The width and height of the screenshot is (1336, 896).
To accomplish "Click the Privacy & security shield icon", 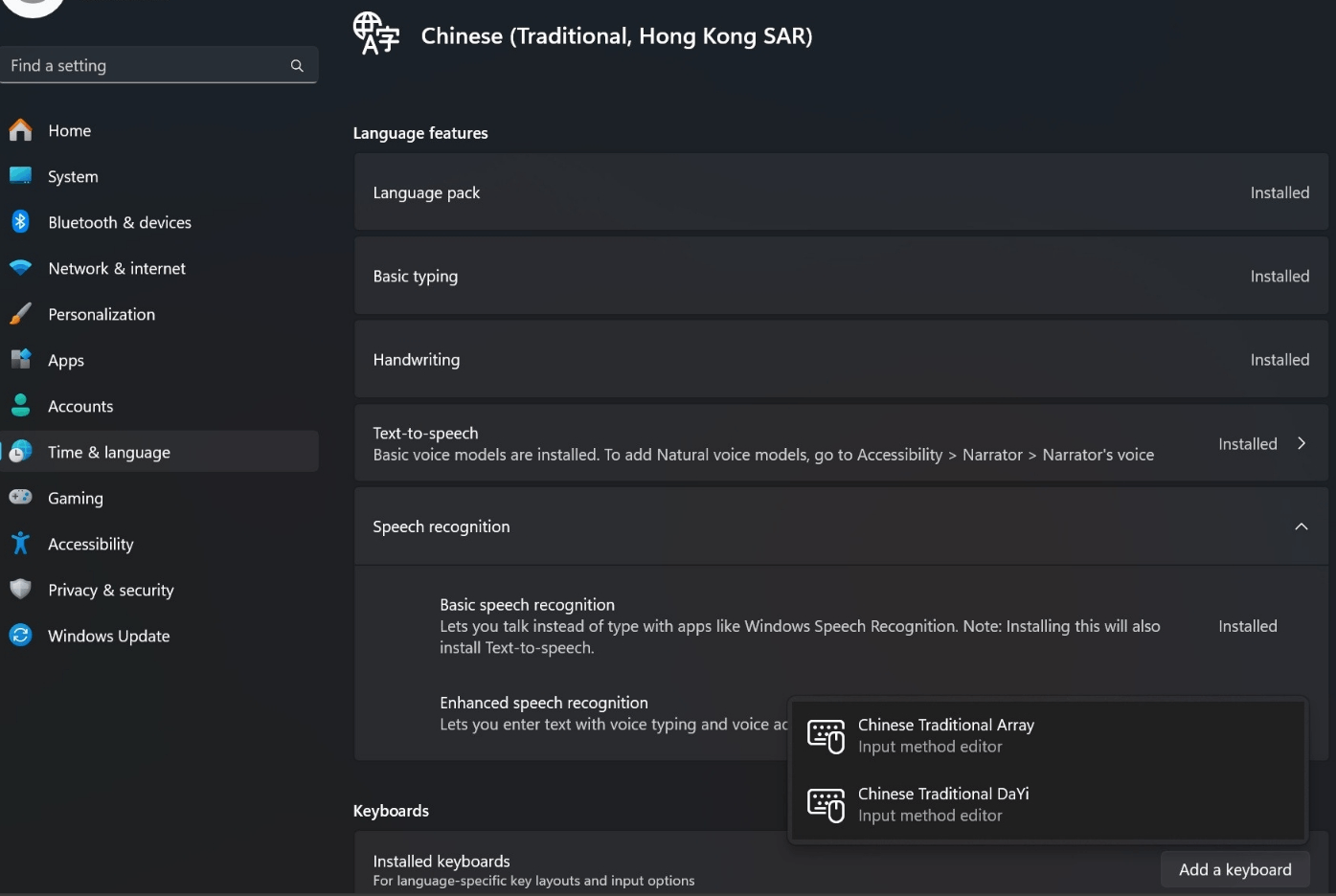I will tap(20, 590).
